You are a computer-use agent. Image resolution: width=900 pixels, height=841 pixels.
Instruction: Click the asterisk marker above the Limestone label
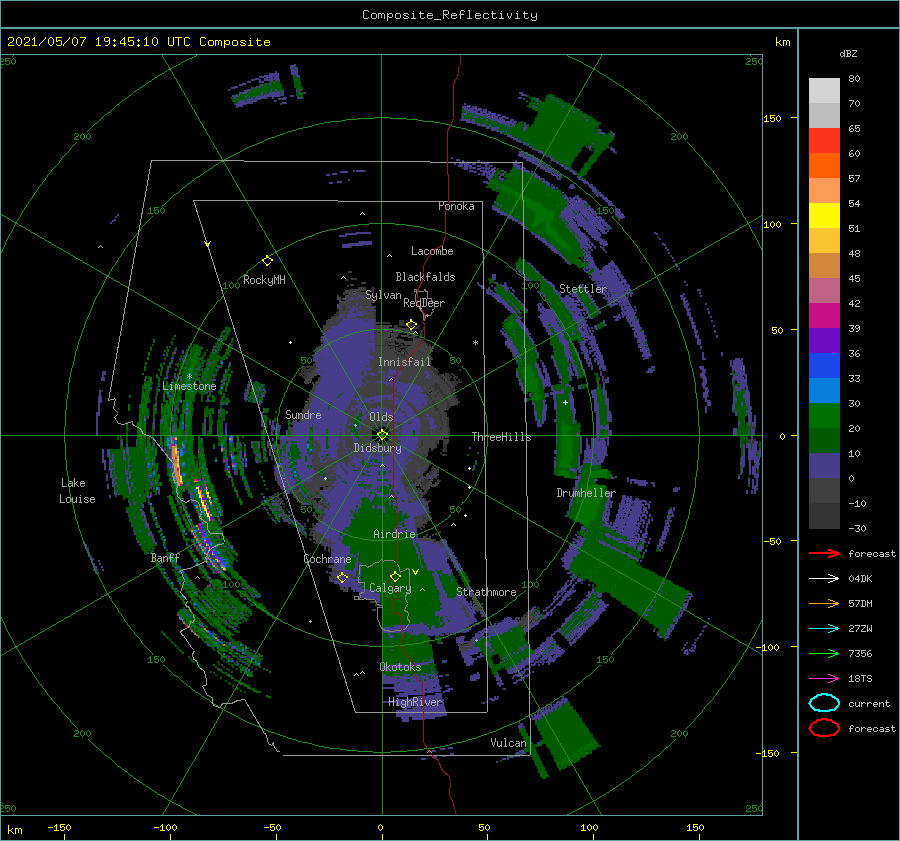point(189,377)
